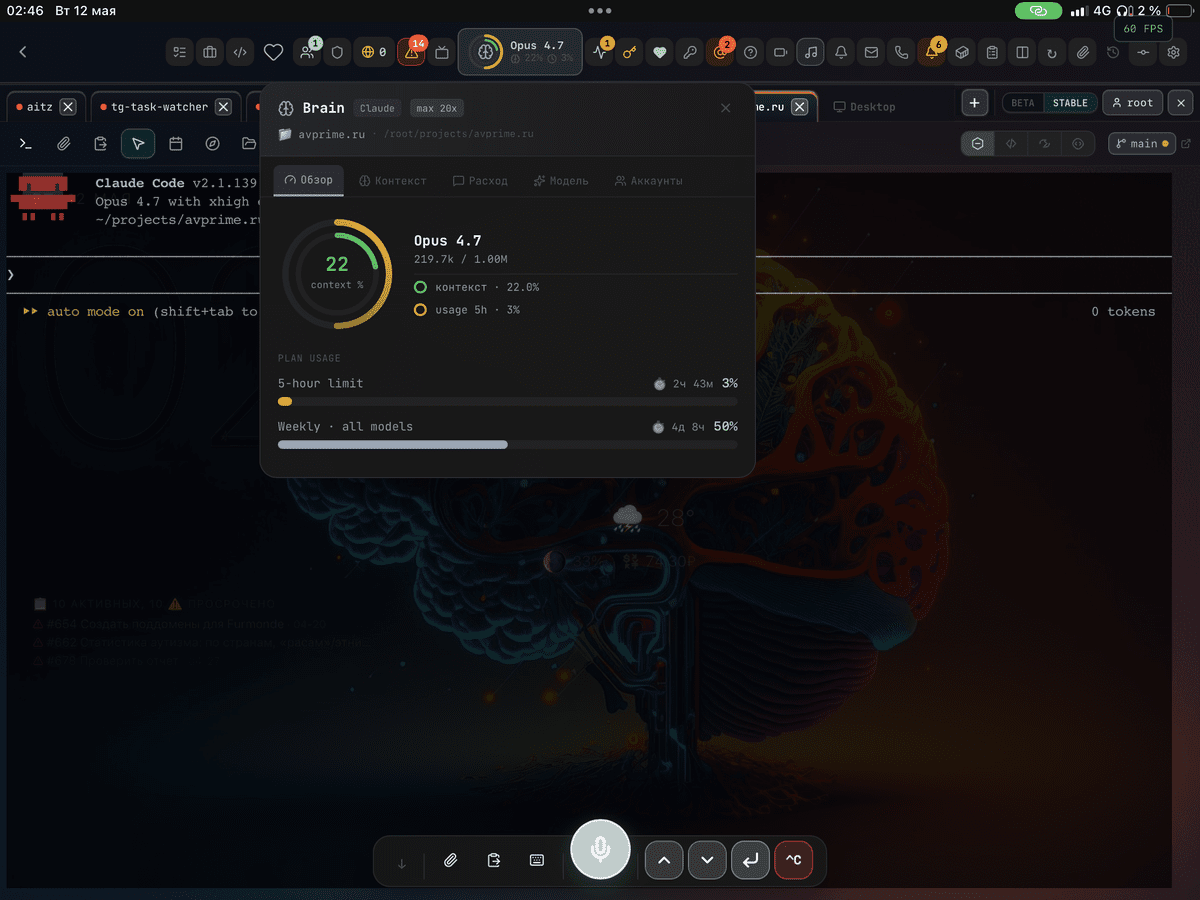
Task: Click the green heart gem icon
Action: [659, 52]
